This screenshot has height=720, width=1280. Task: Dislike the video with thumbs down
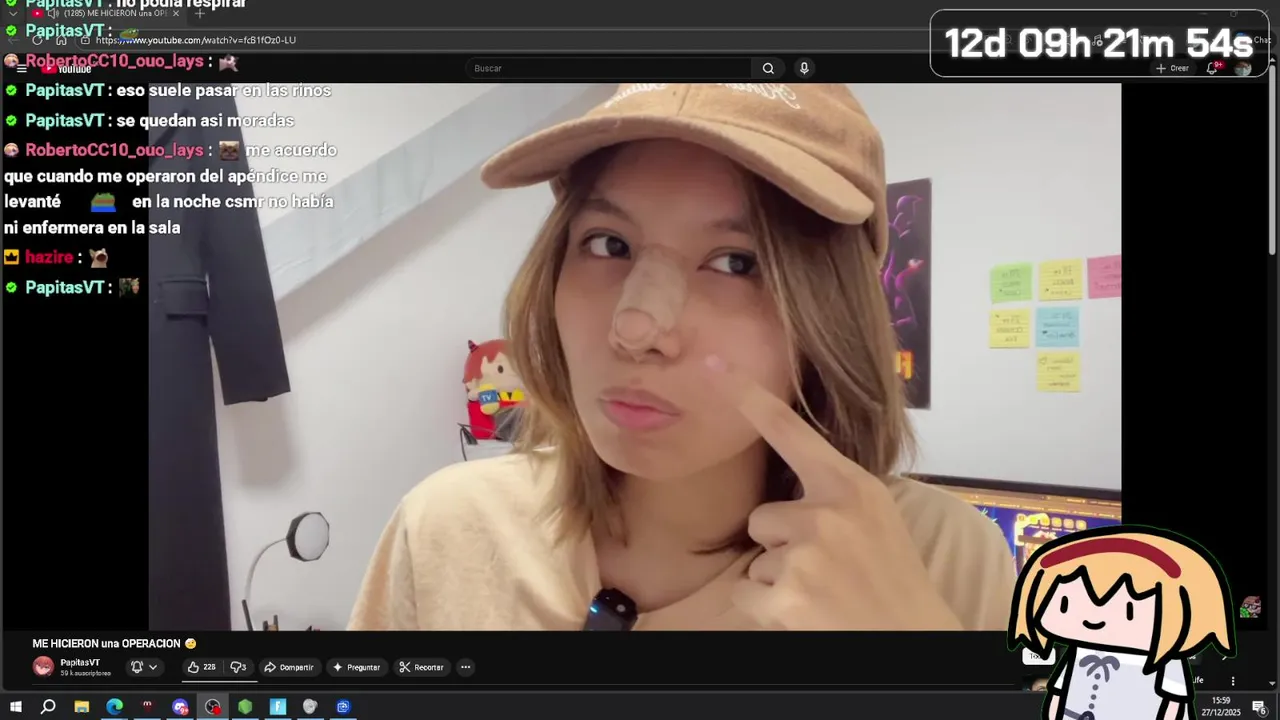(238, 667)
